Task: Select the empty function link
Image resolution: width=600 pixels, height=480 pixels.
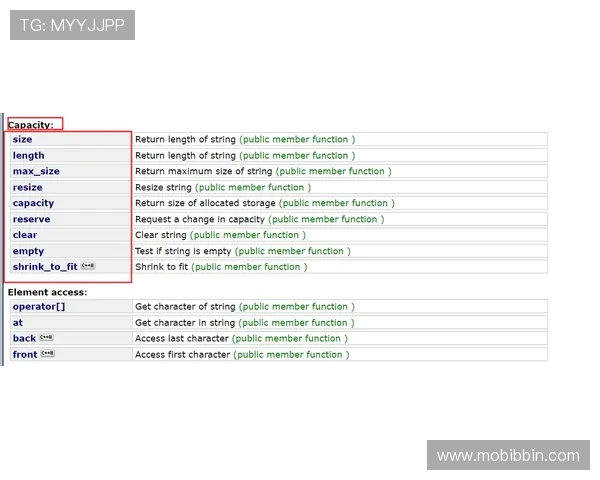Action: [x=28, y=251]
